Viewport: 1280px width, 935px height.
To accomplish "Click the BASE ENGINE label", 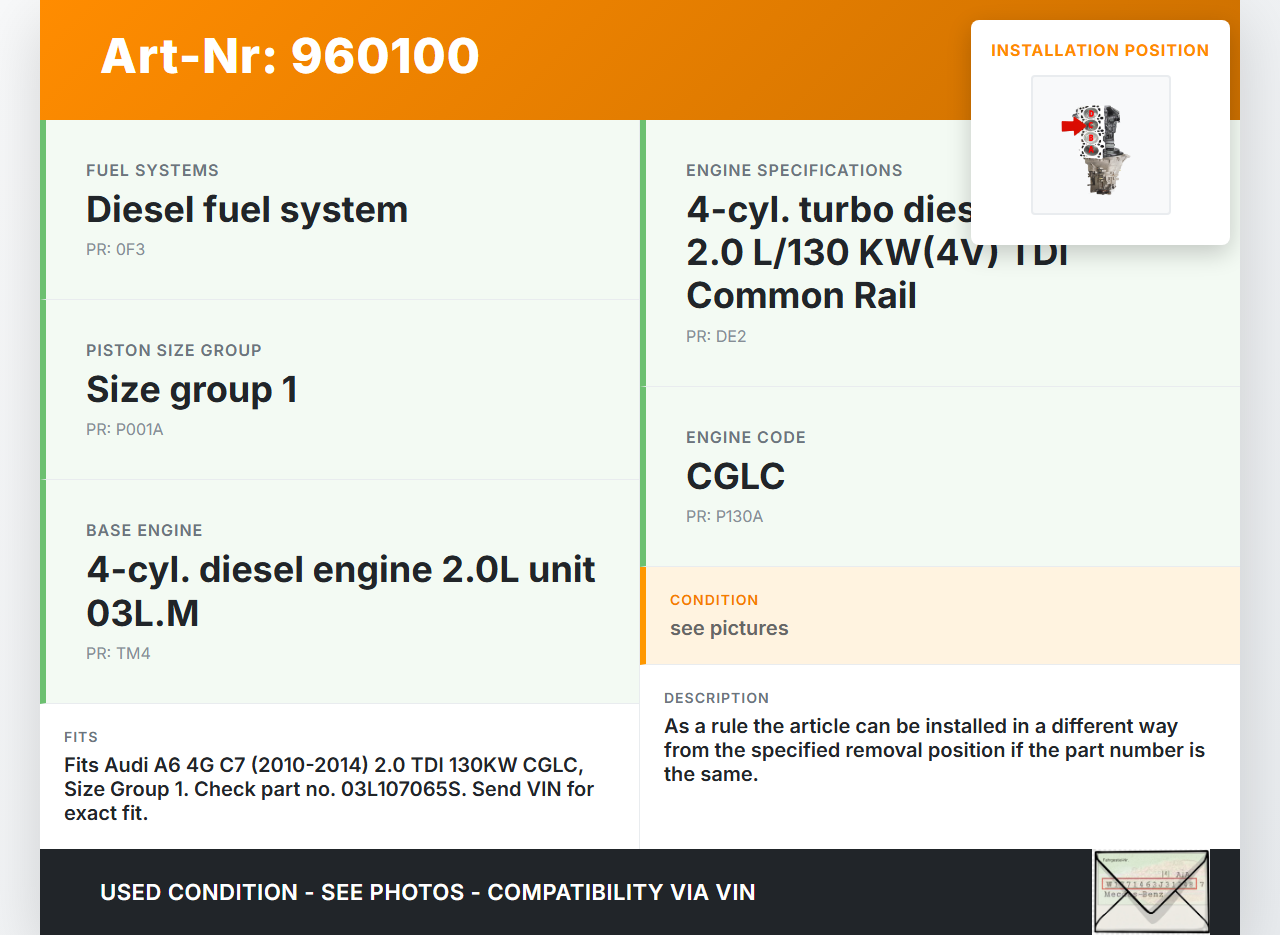I will pyautogui.click(x=144, y=530).
